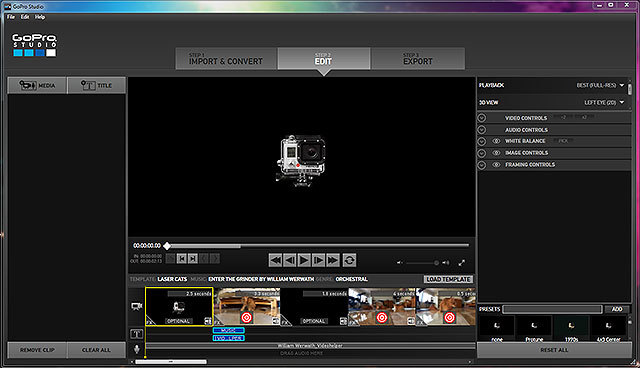Click the preset name input field
The image size is (640, 368).
tap(552, 309)
